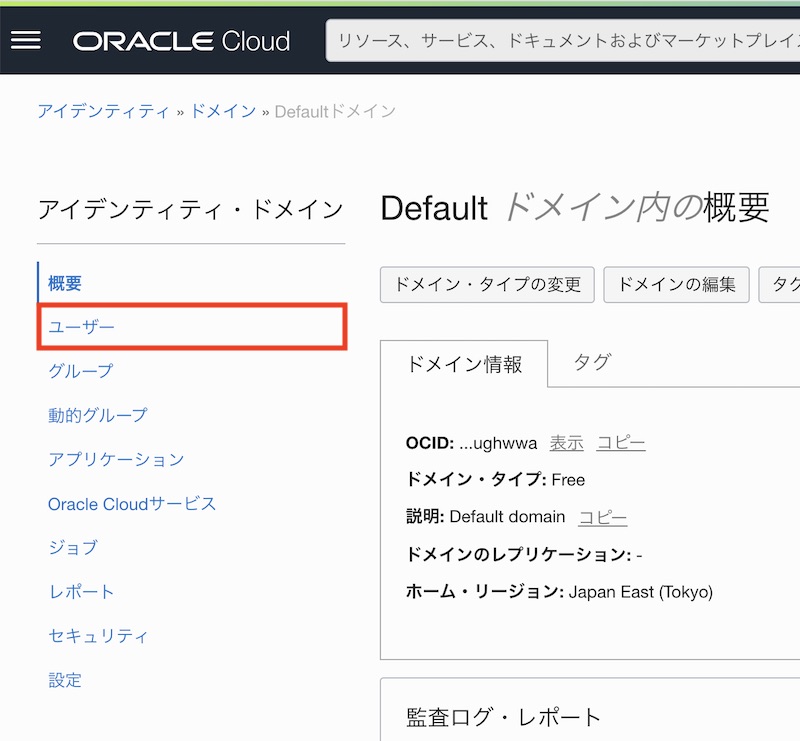Click the Oracle Cloud logo
This screenshot has height=741, width=800.
click(181, 41)
